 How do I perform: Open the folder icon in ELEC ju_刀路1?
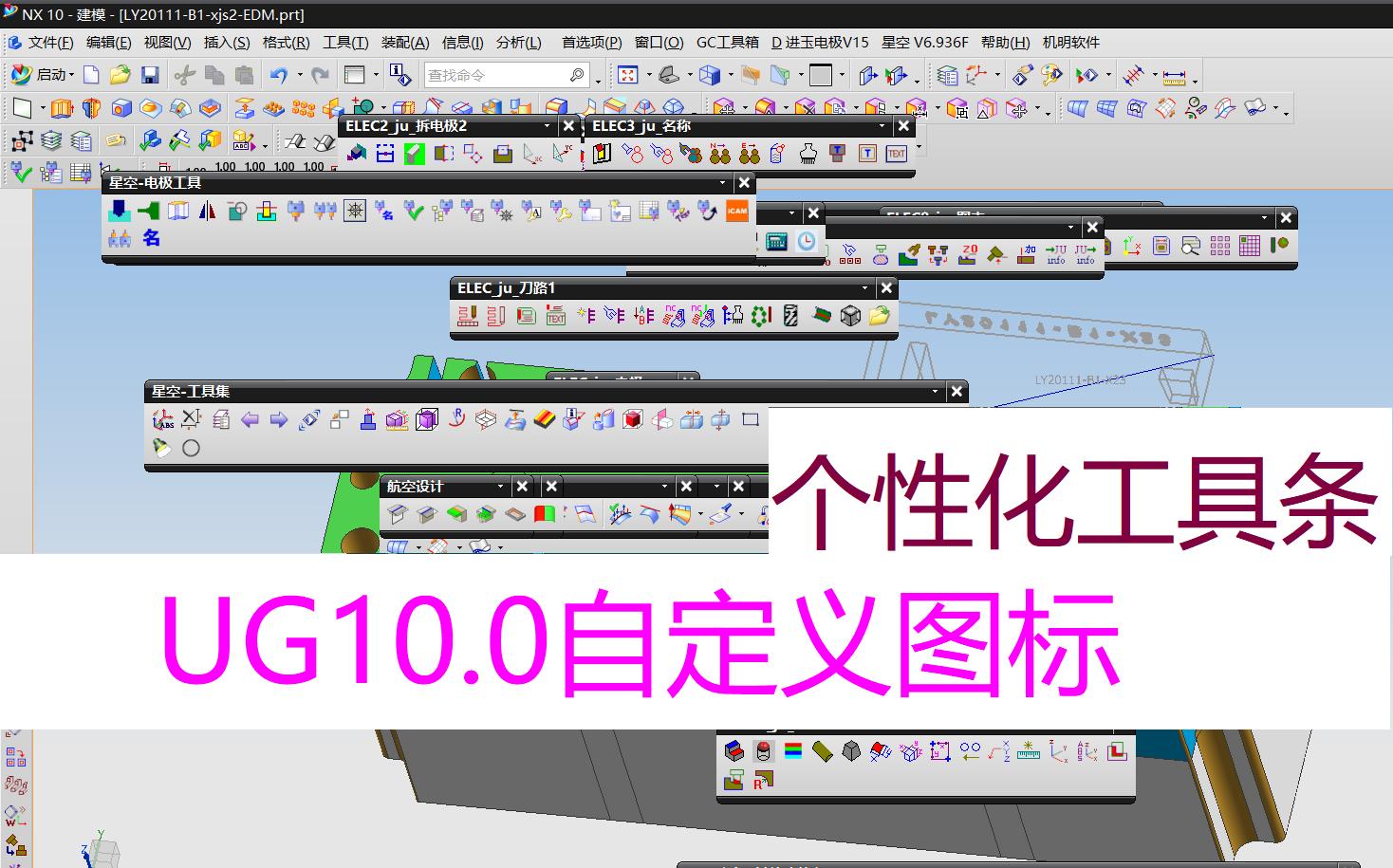click(x=880, y=316)
